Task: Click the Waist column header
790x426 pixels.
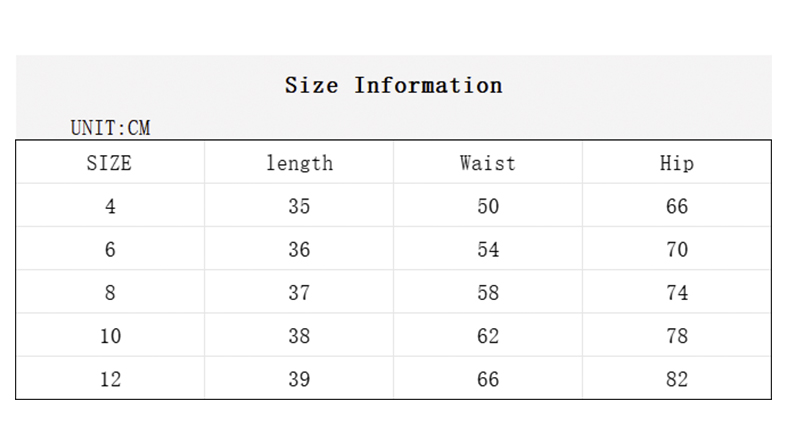Action: [488, 163]
